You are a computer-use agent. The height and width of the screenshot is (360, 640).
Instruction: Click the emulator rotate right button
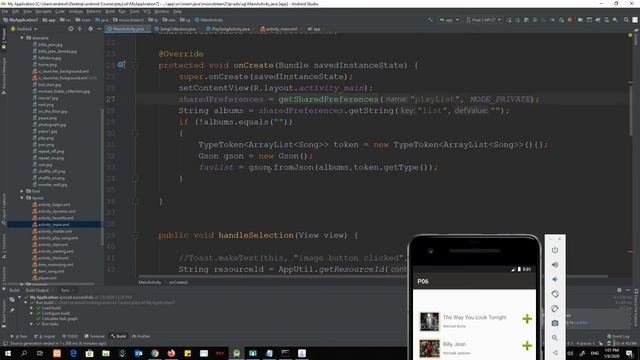click(x=555, y=309)
